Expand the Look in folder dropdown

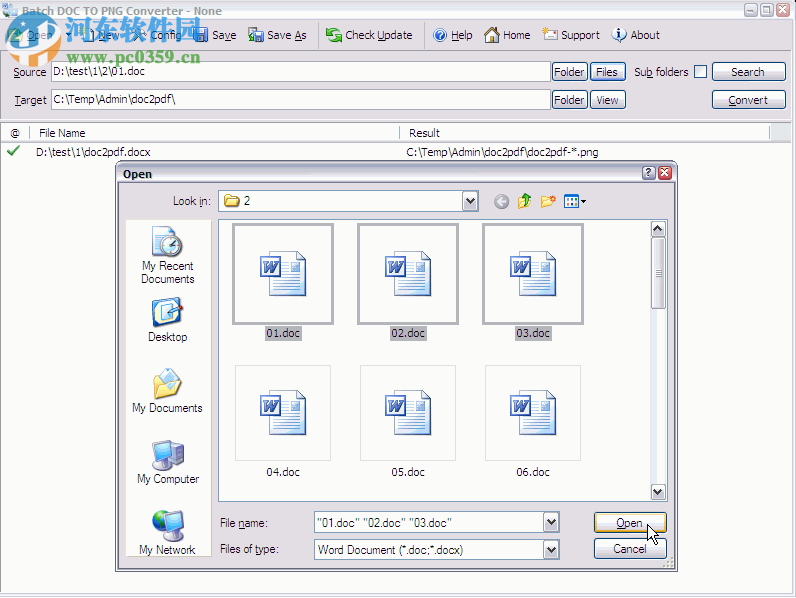click(470, 202)
